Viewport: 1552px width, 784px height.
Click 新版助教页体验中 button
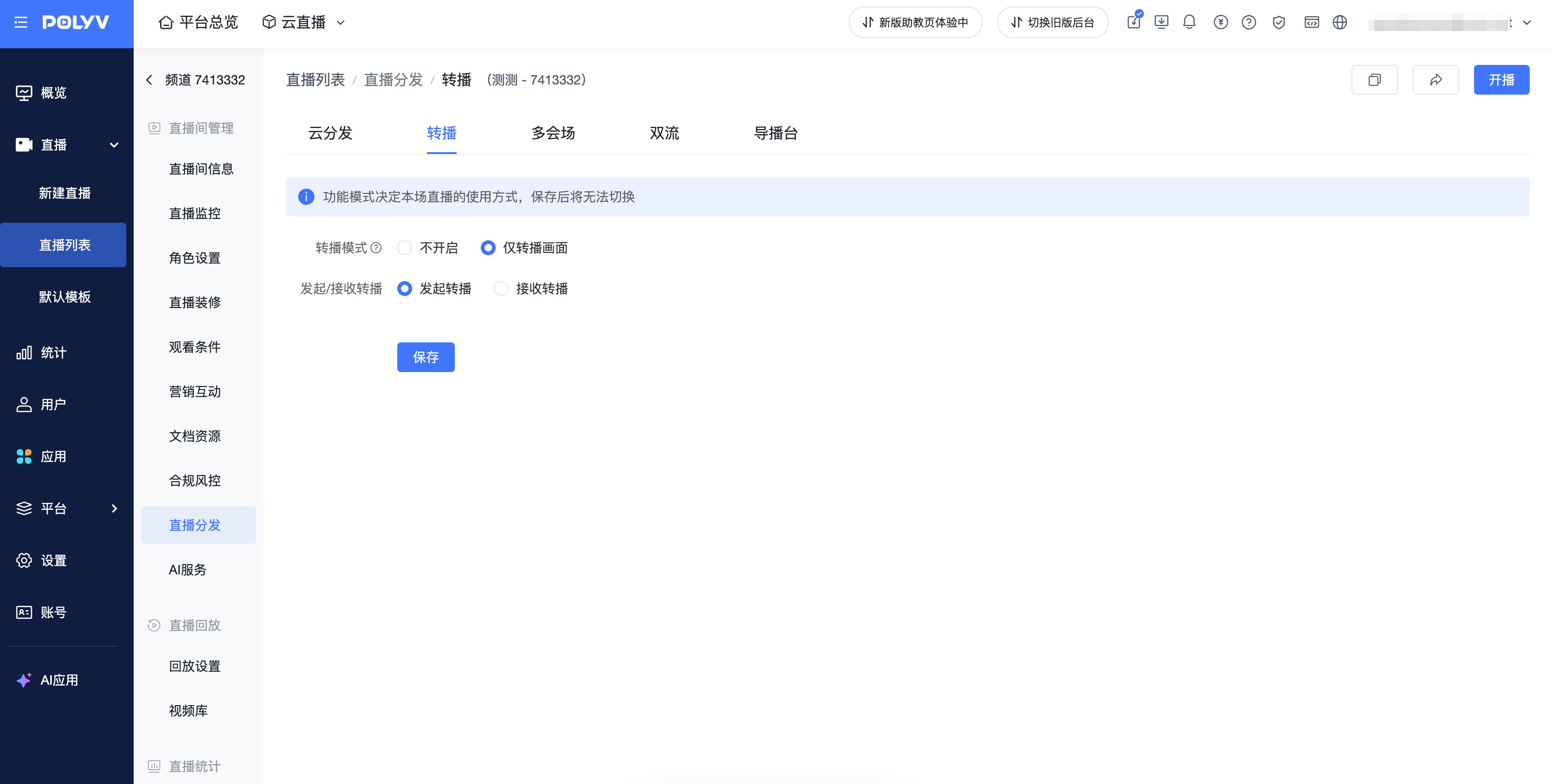(x=916, y=22)
